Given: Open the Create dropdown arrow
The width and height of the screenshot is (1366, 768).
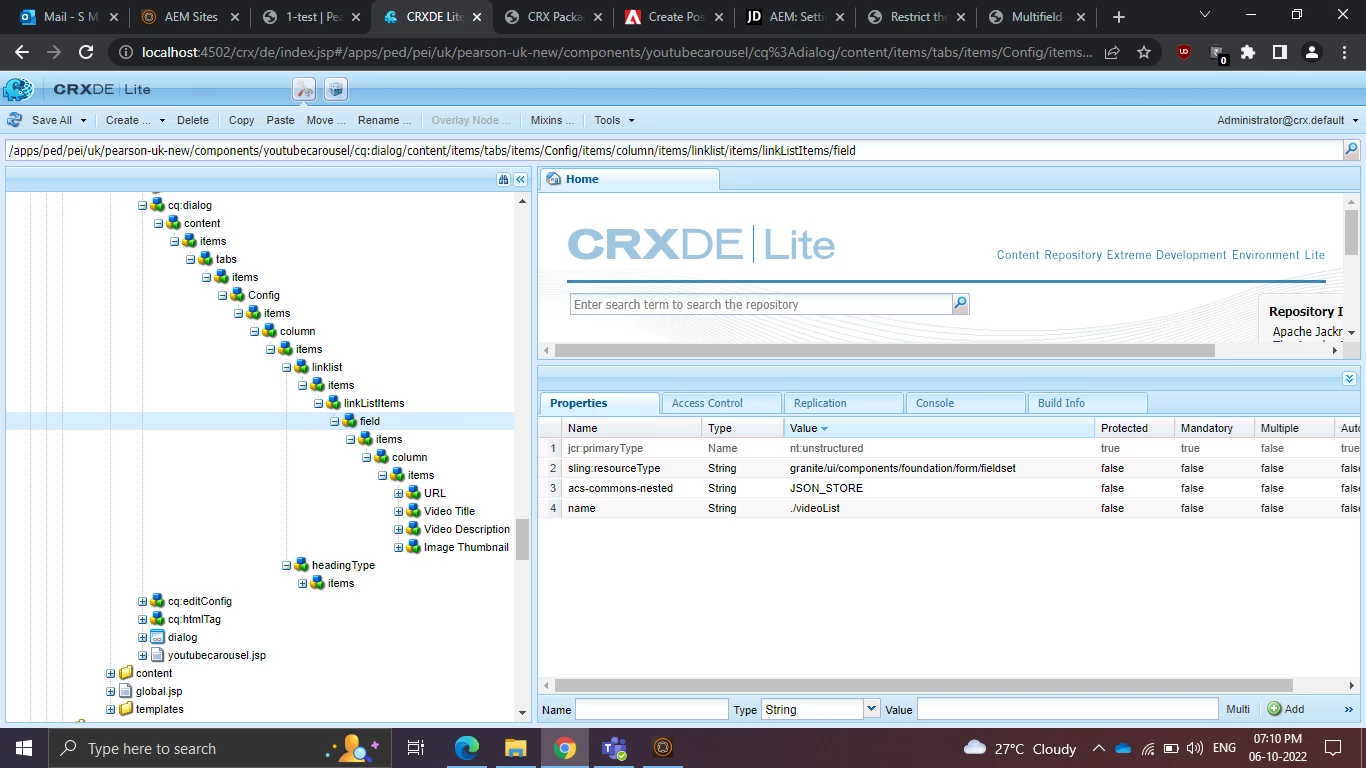Looking at the screenshot, I should [162, 120].
